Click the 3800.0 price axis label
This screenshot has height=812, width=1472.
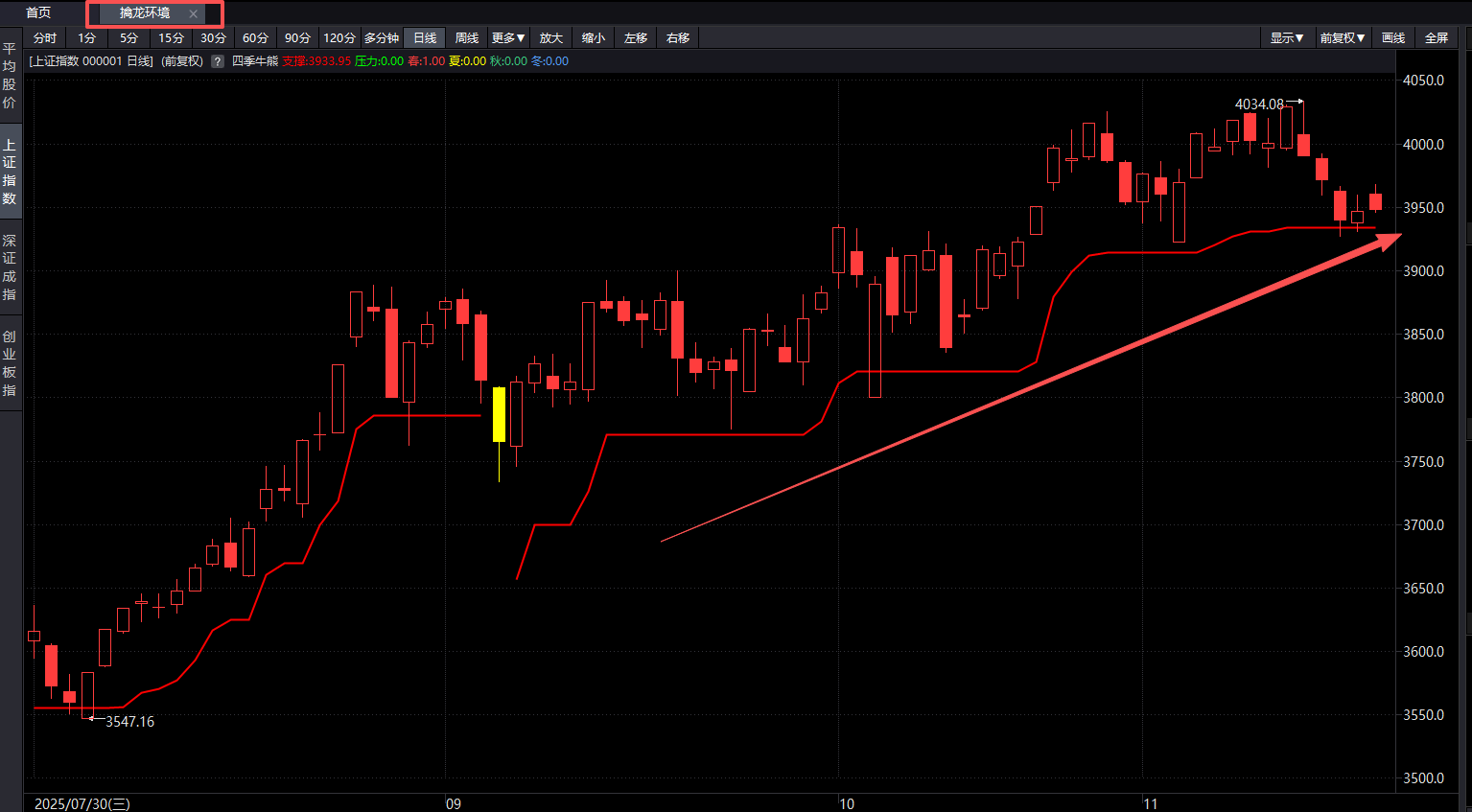coord(1424,398)
